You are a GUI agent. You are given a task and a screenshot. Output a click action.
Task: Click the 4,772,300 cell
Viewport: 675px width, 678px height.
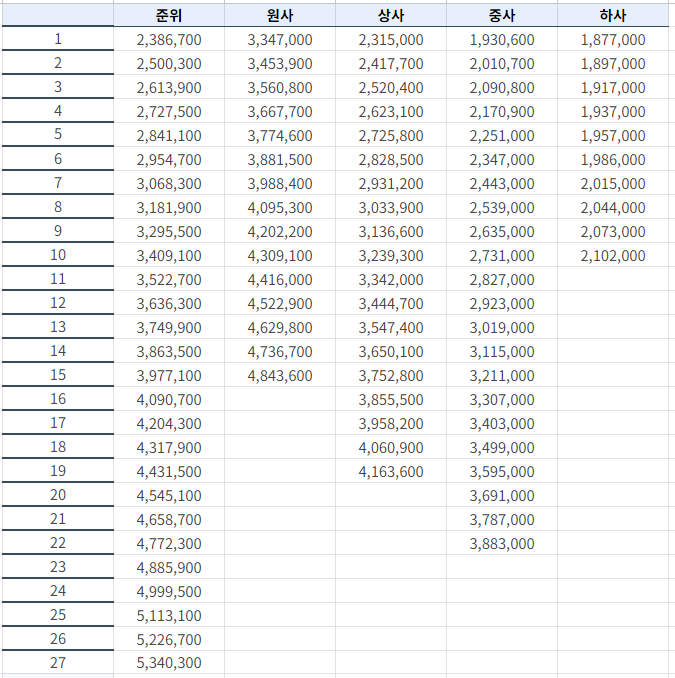coord(169,544)
